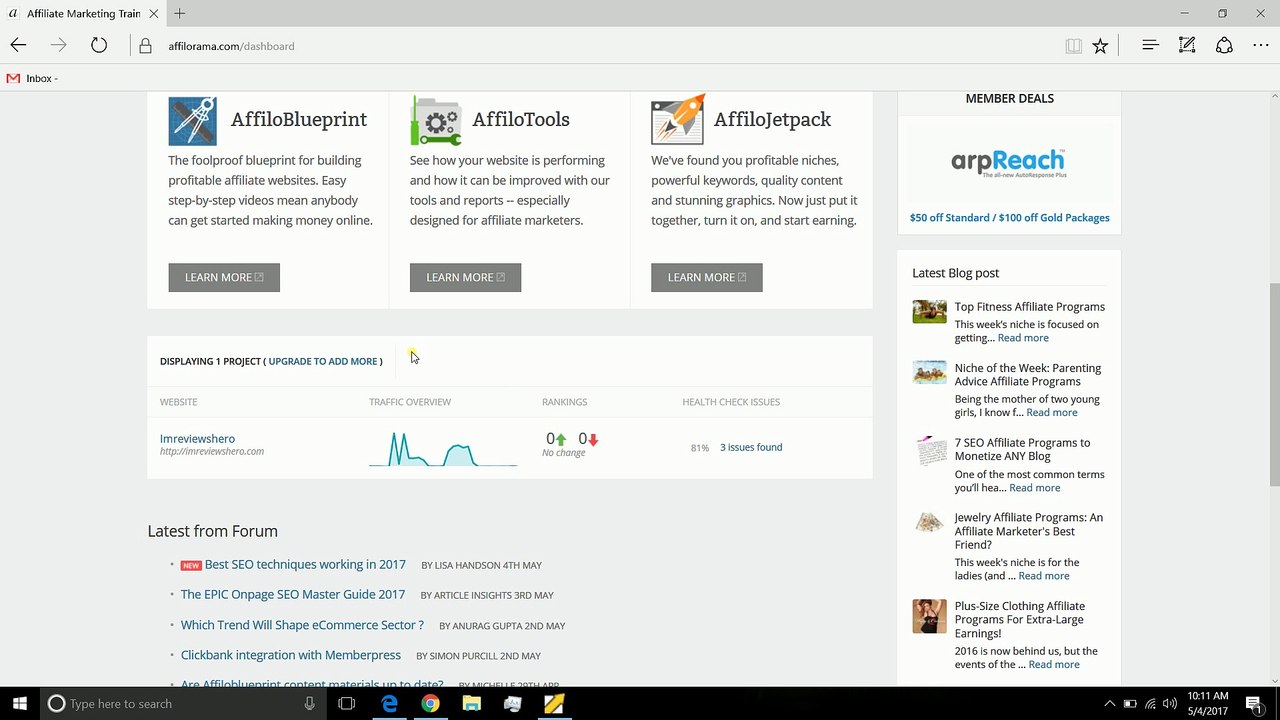Close the Affiliate Marketing Training tab
Viewport: 1280px width, 720px height.
click(x=154, y=13)
